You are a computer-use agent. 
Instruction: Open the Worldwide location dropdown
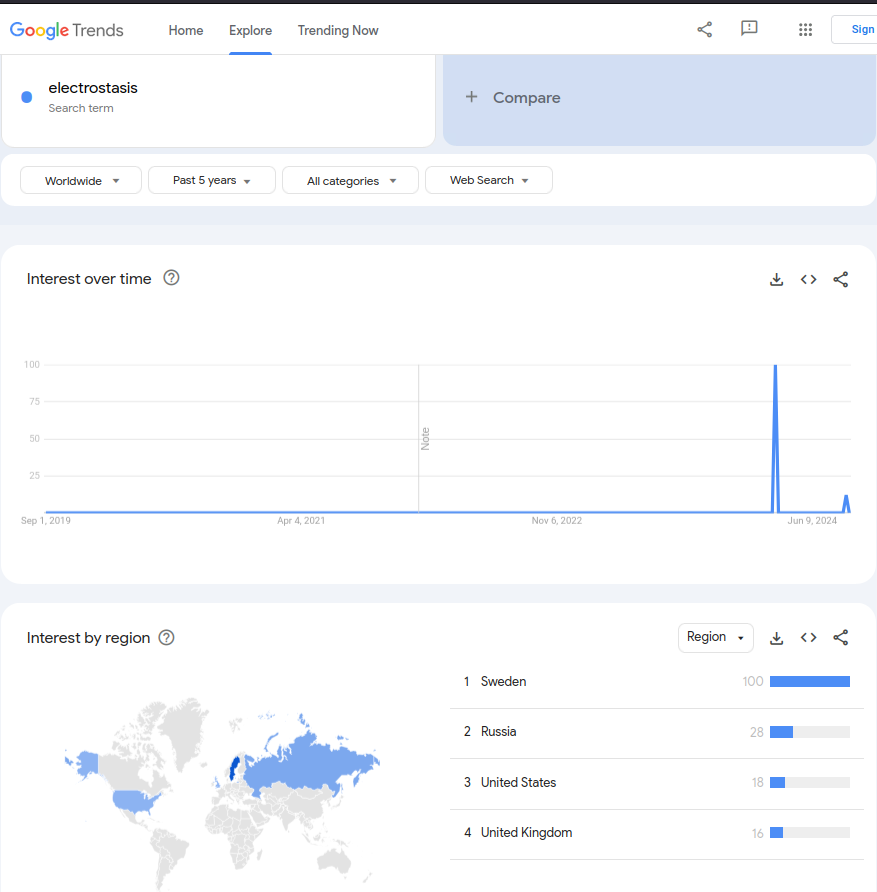[x=81, y=180]
